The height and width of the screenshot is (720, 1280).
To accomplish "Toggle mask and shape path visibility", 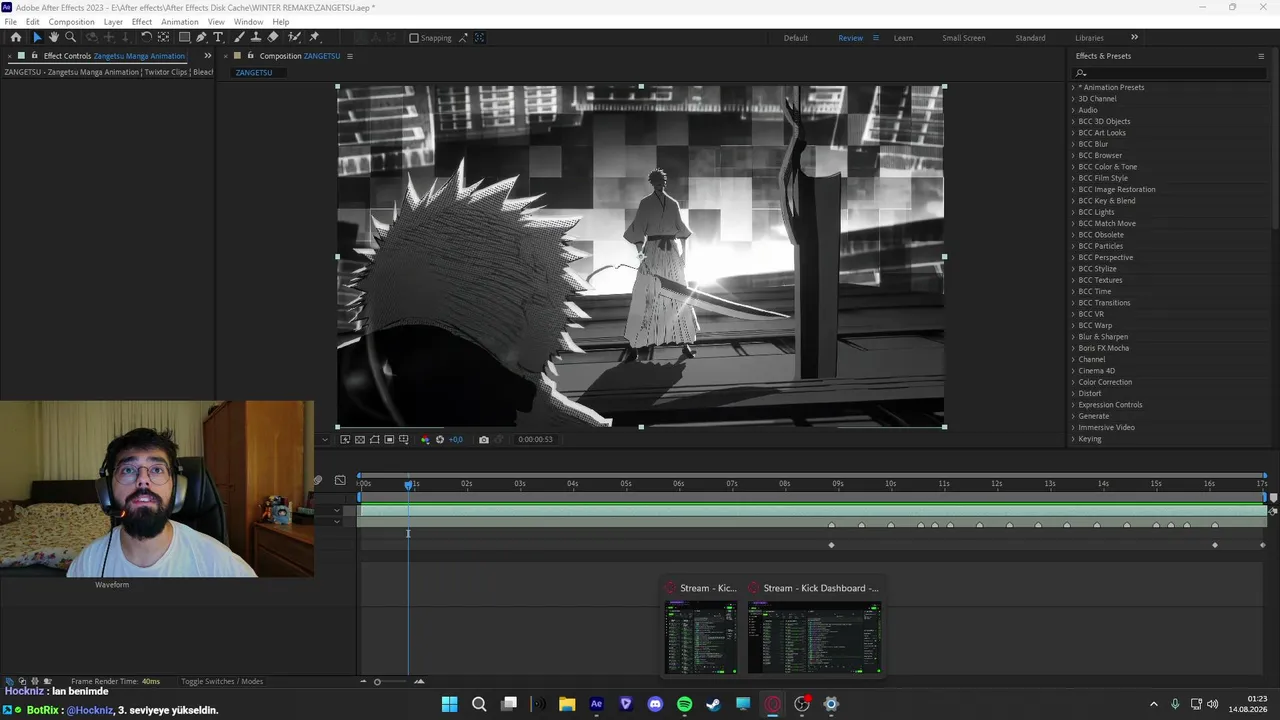I will click(x=375, y=440).
